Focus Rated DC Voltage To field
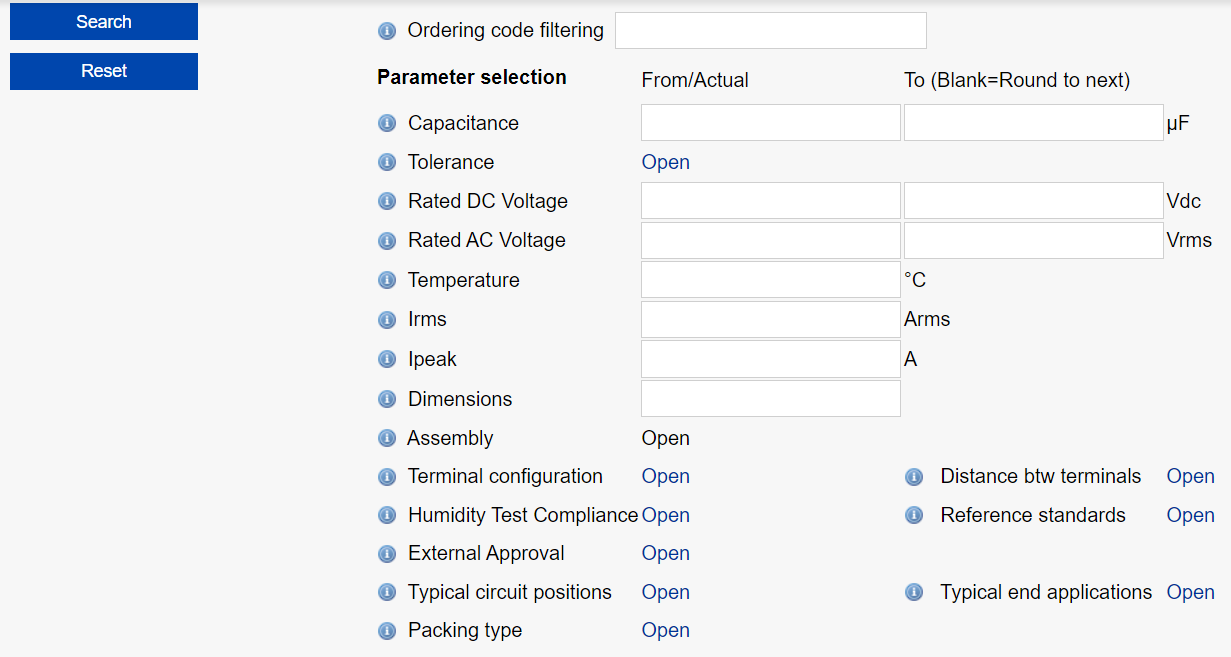This screenshot has width=1231, height=657. (x=1034, y=201)
